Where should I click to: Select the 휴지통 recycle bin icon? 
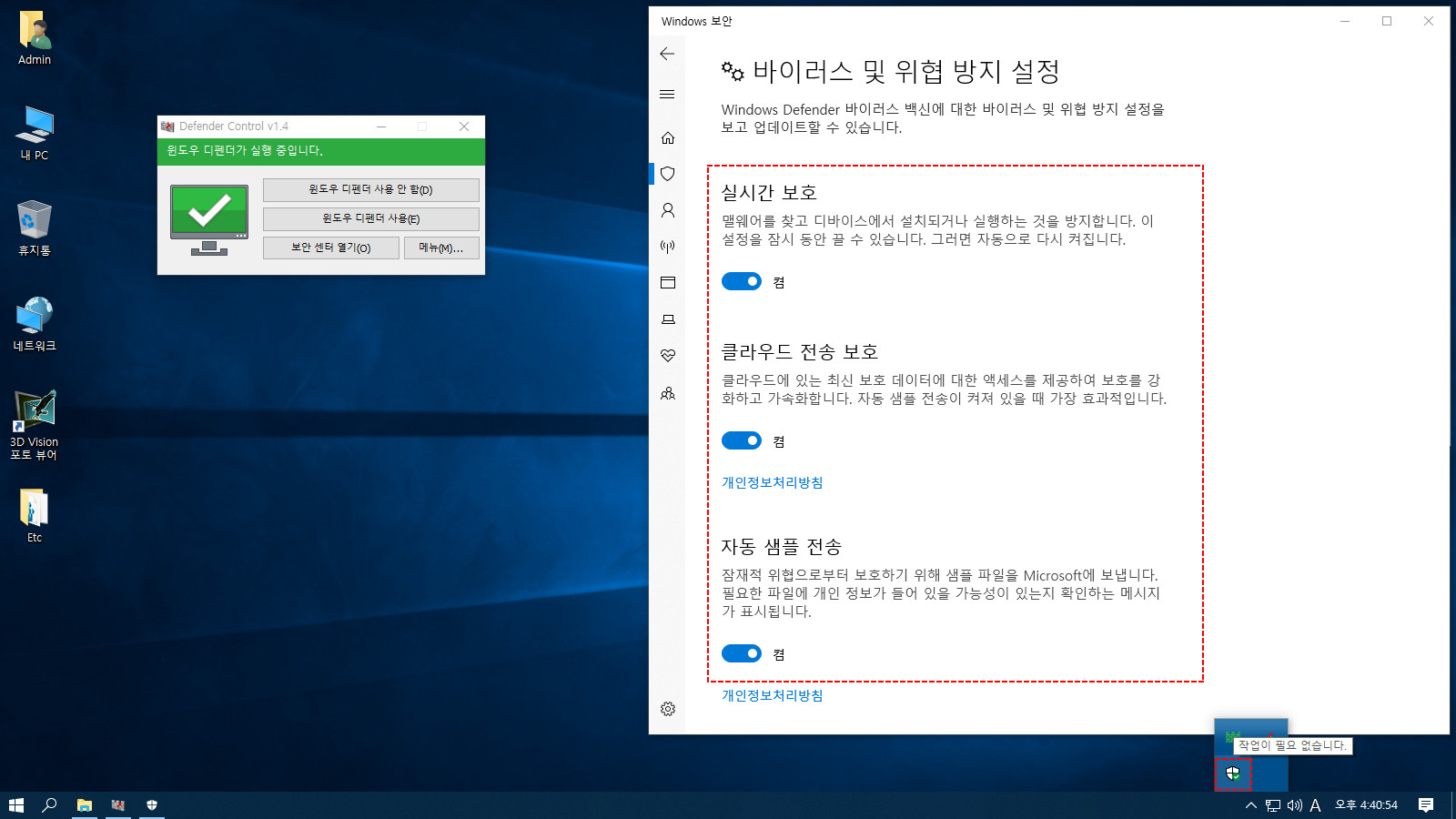[35, 228]
